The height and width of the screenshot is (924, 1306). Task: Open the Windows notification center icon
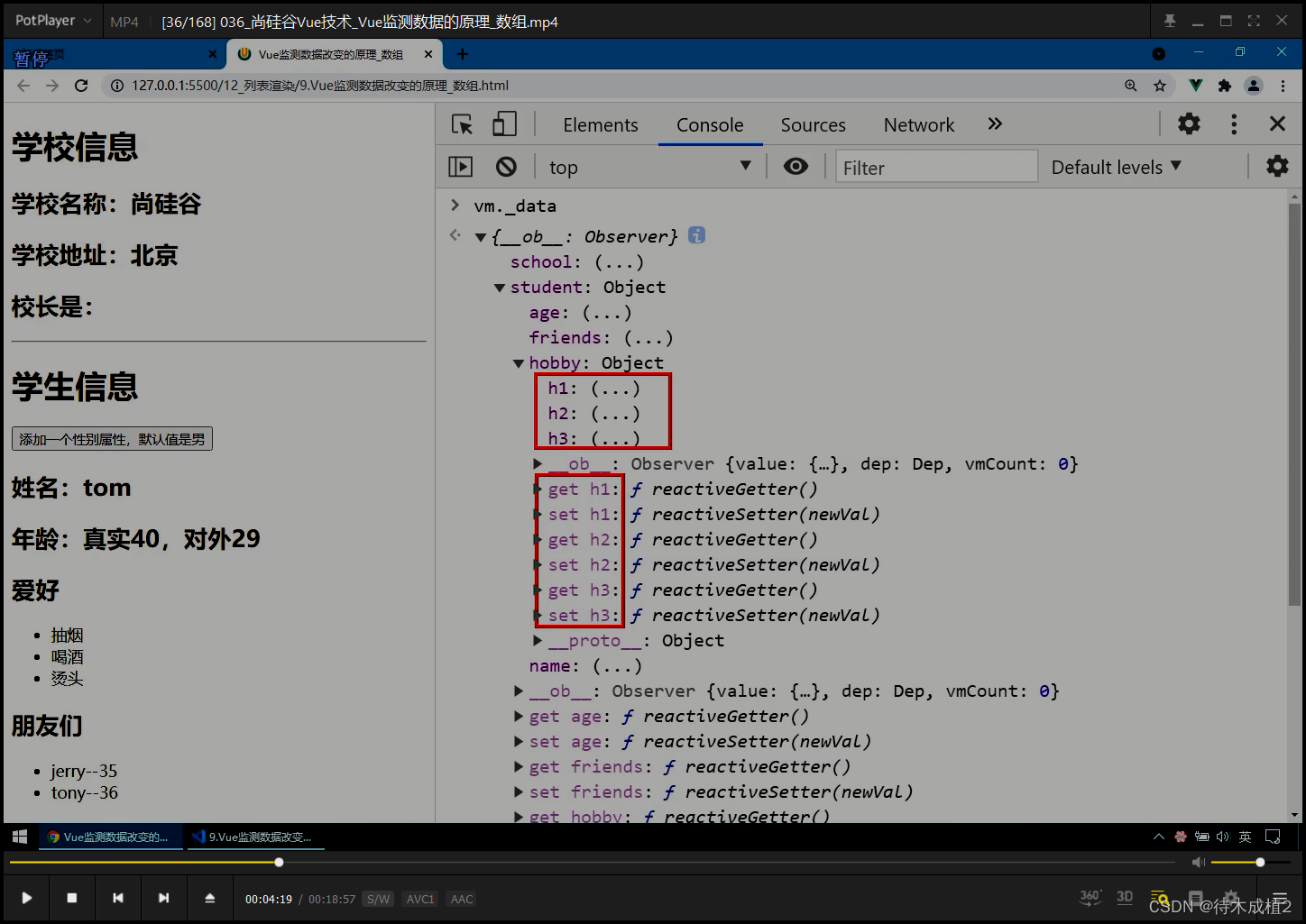click(1273, 837)
